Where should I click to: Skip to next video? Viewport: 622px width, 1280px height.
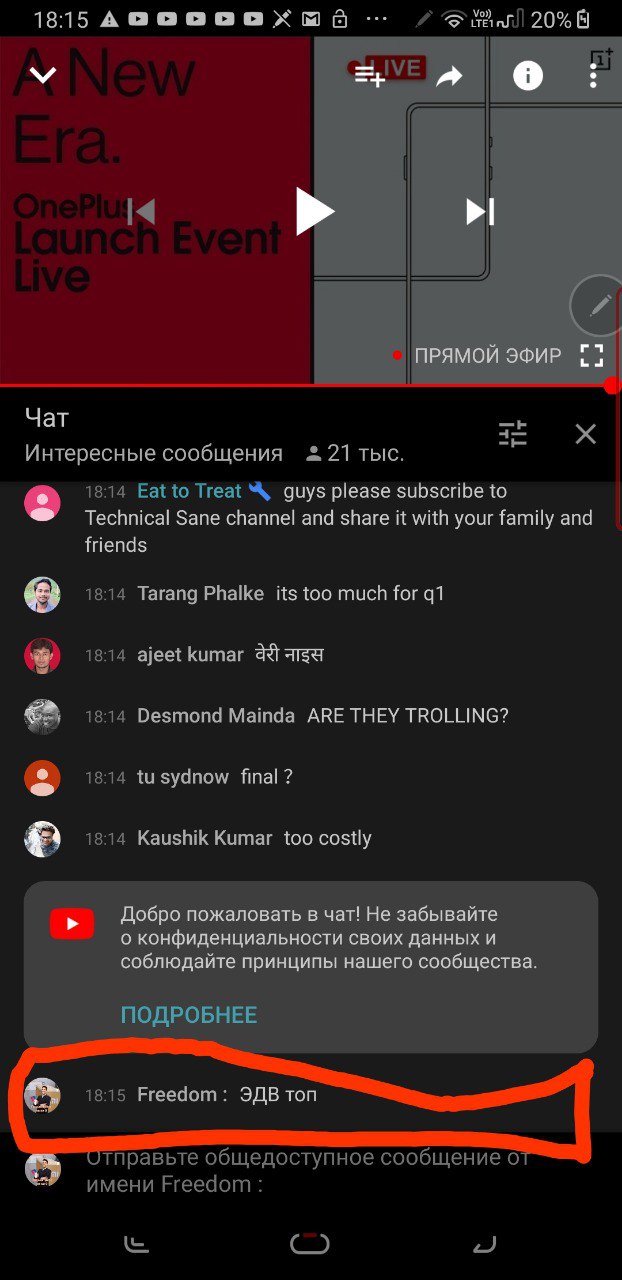(480, 212)
